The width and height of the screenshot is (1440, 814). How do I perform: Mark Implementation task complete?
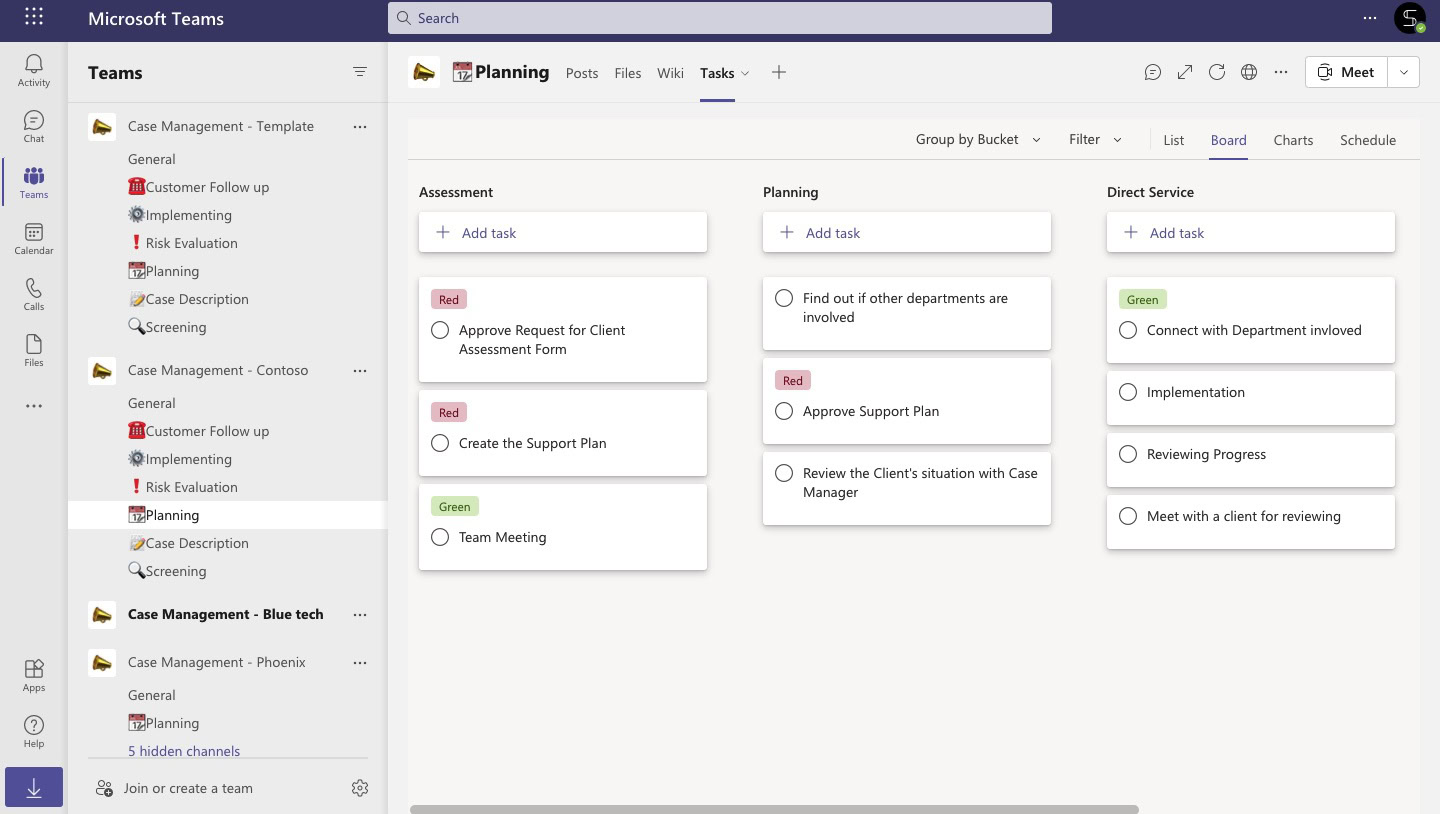tap(1128, 392)
